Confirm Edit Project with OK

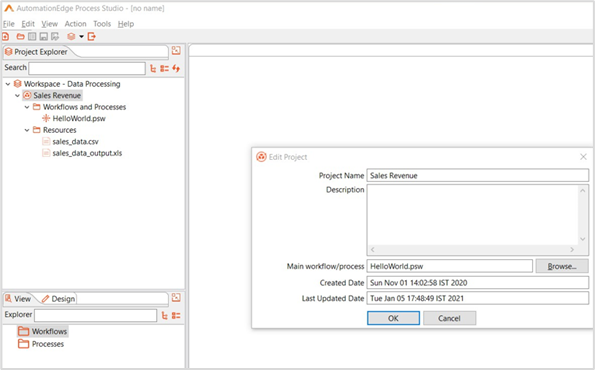pyautogui.click(x=393, y=318)
